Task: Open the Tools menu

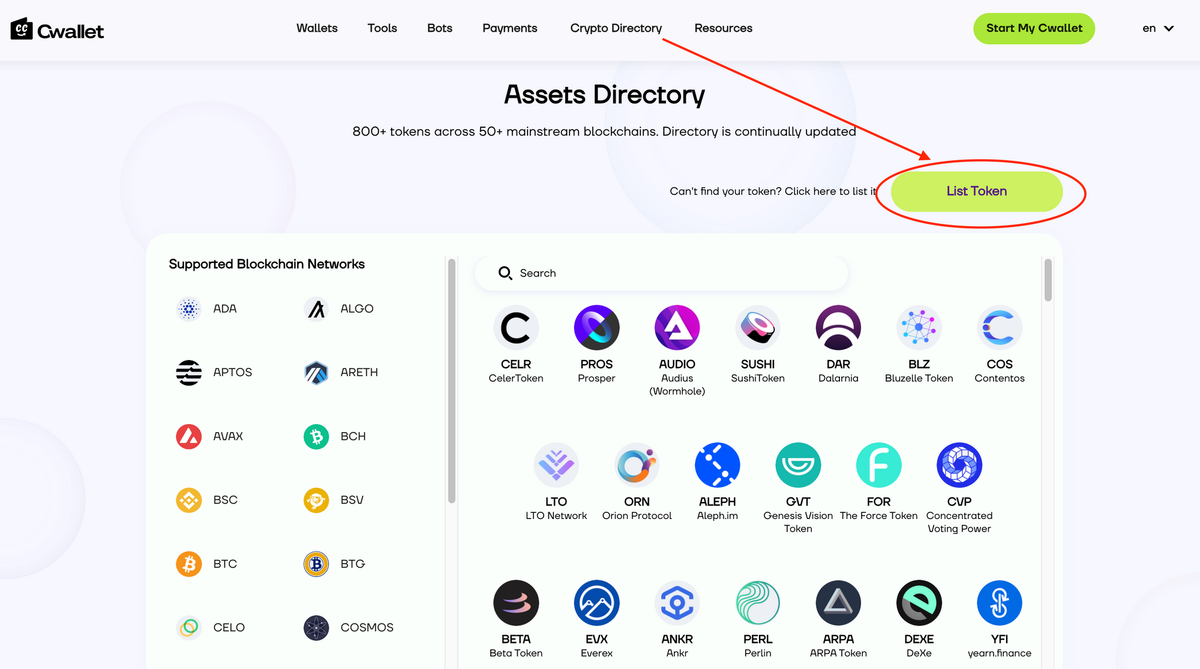Action: pyautogui.click(x=382, y=28)
